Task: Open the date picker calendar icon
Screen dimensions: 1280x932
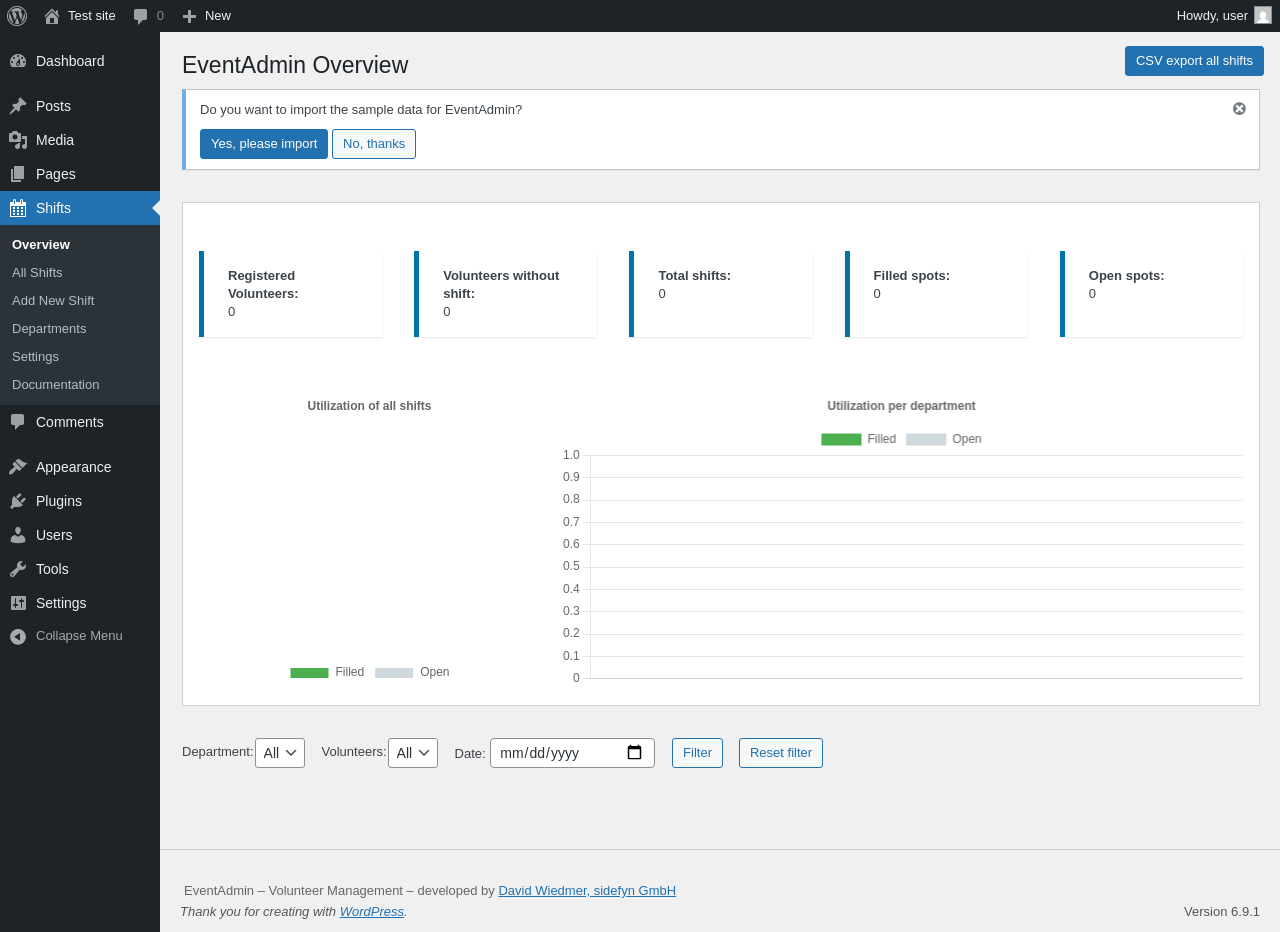Action: coord(634,753)
